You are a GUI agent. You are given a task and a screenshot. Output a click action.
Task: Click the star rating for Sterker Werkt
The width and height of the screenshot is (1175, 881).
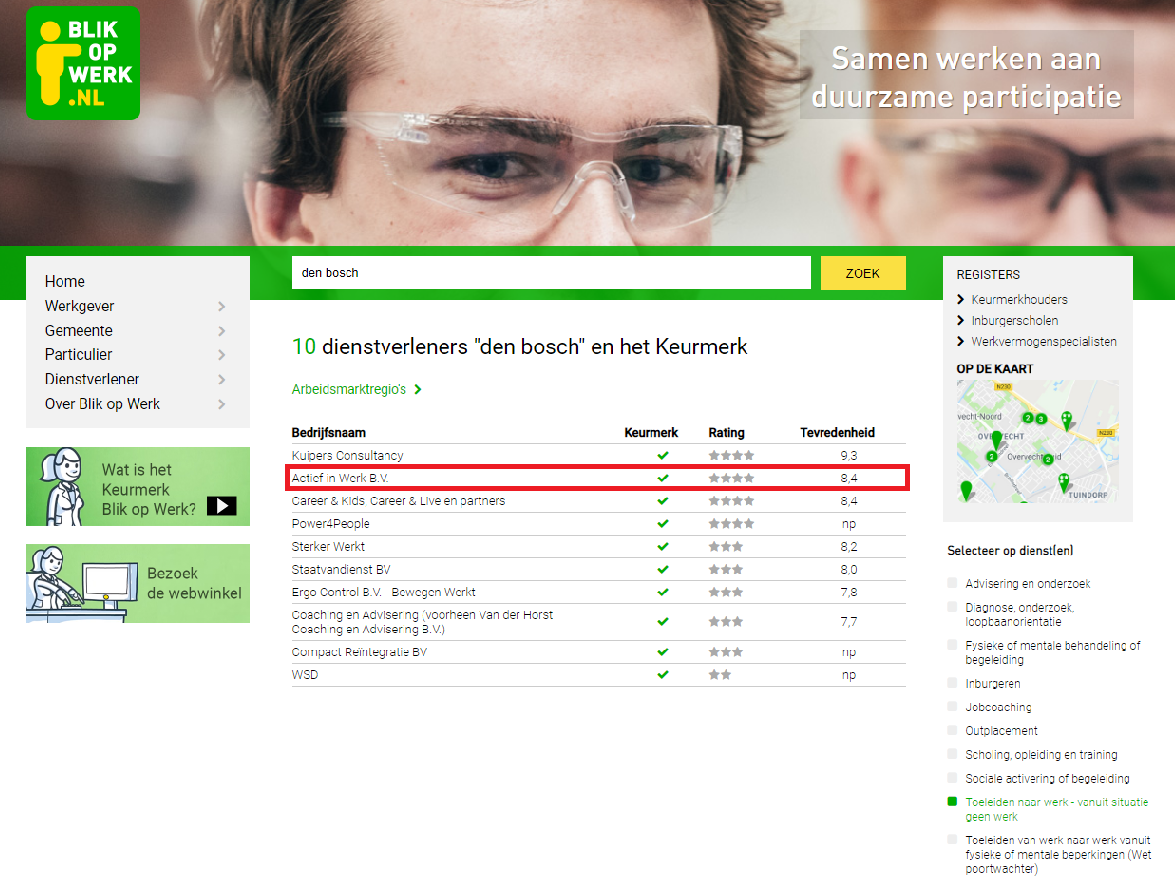(725, 547)
